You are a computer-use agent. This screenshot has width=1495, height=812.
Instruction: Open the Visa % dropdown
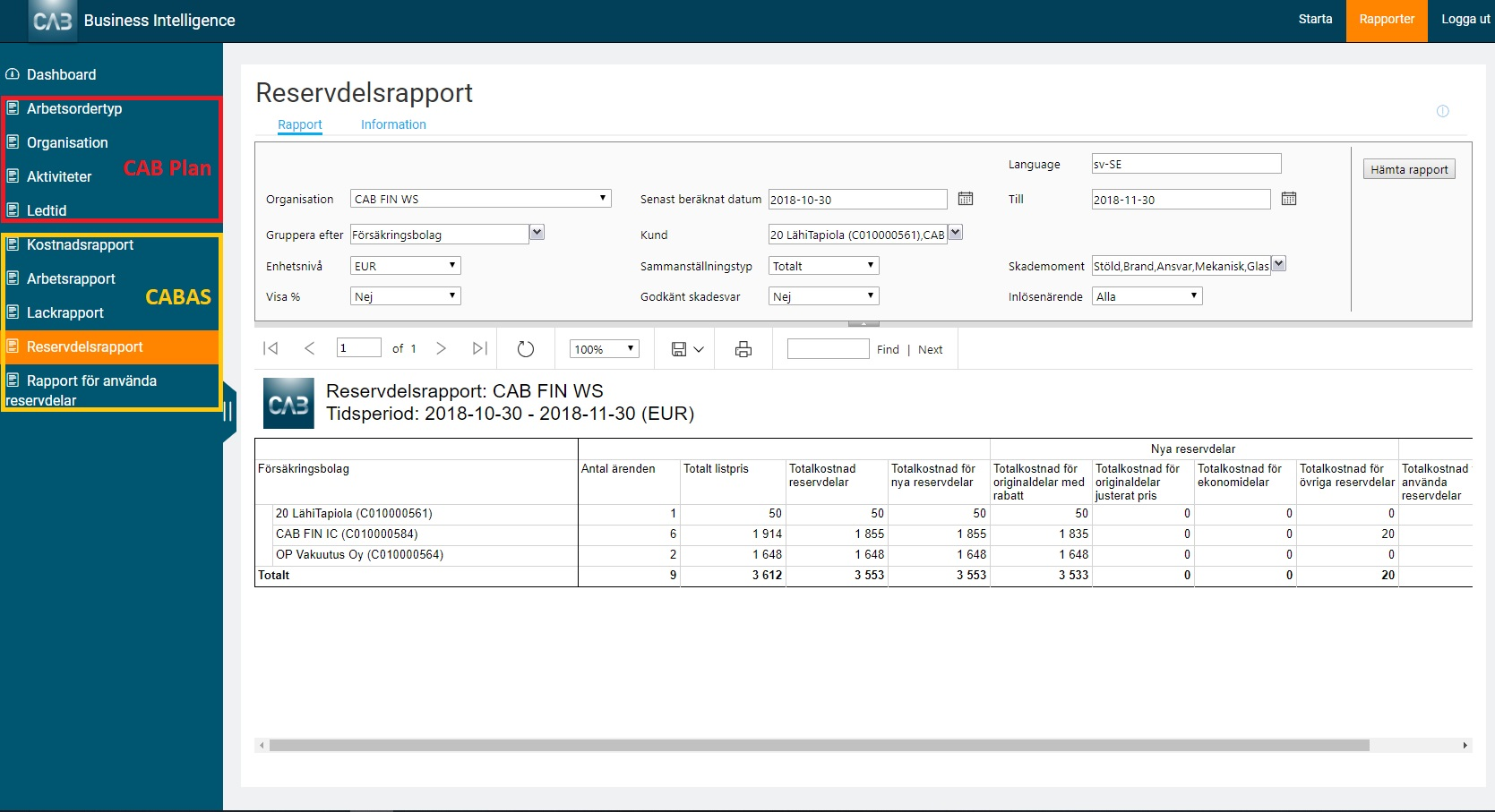point(405,296)
